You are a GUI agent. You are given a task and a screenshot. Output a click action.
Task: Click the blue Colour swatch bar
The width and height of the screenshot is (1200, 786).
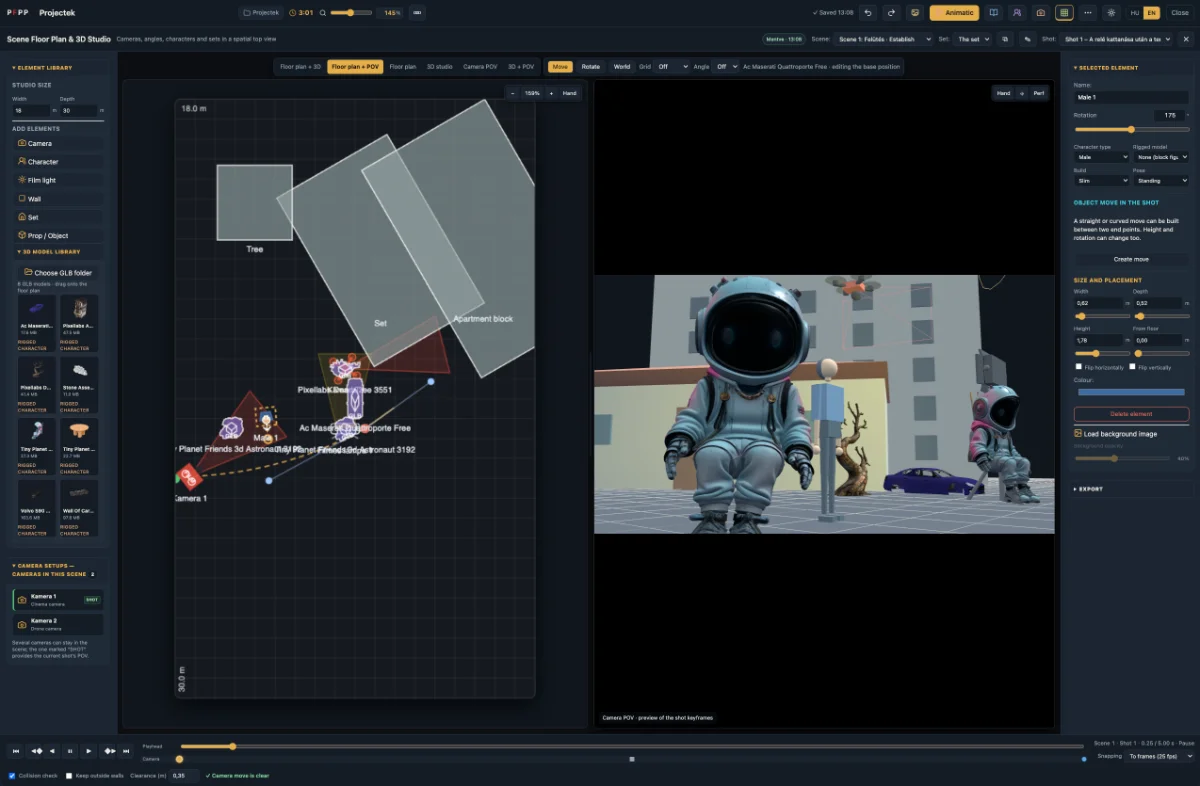point(1132,392)
